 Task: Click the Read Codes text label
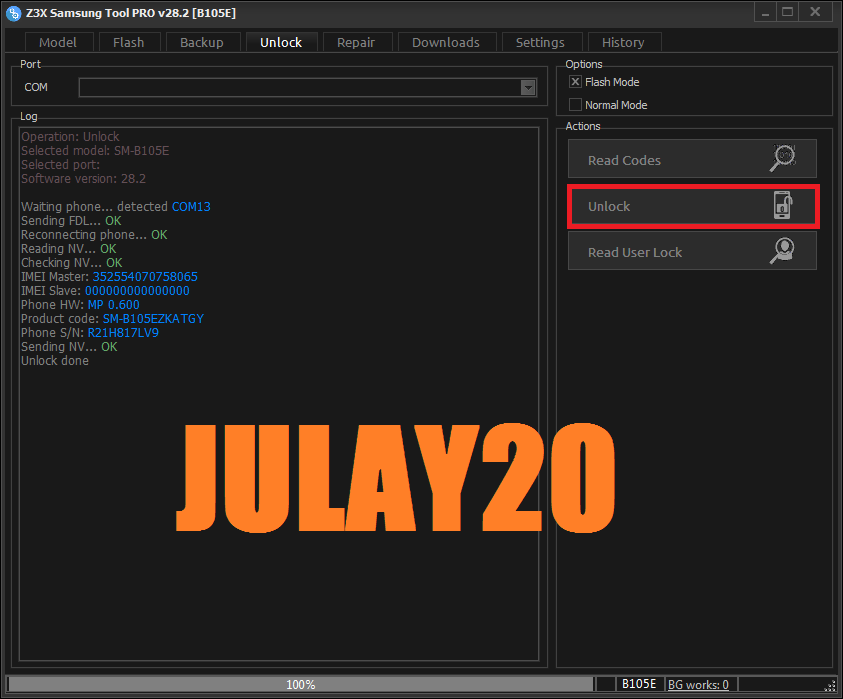tap(624, 160)
